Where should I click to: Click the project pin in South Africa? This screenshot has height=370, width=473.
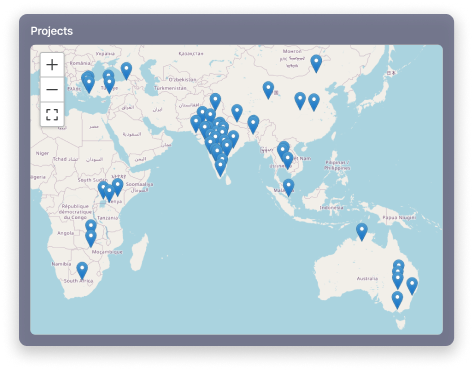tap(82, 270)
